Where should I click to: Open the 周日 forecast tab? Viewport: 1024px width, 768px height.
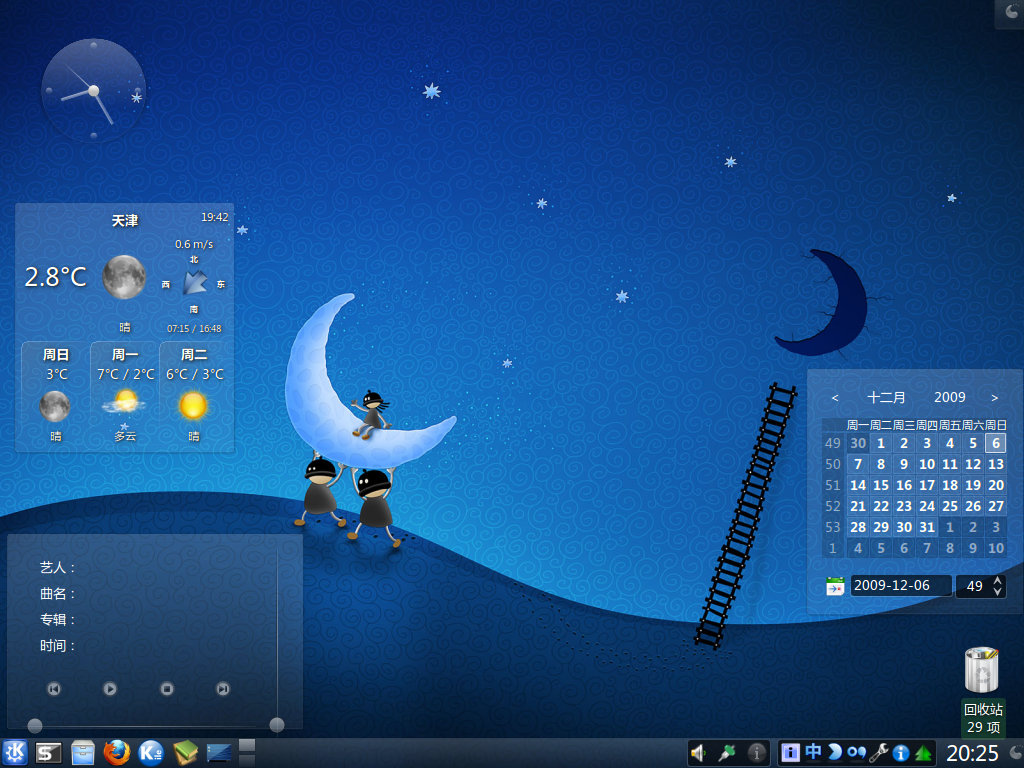(56, 355)
